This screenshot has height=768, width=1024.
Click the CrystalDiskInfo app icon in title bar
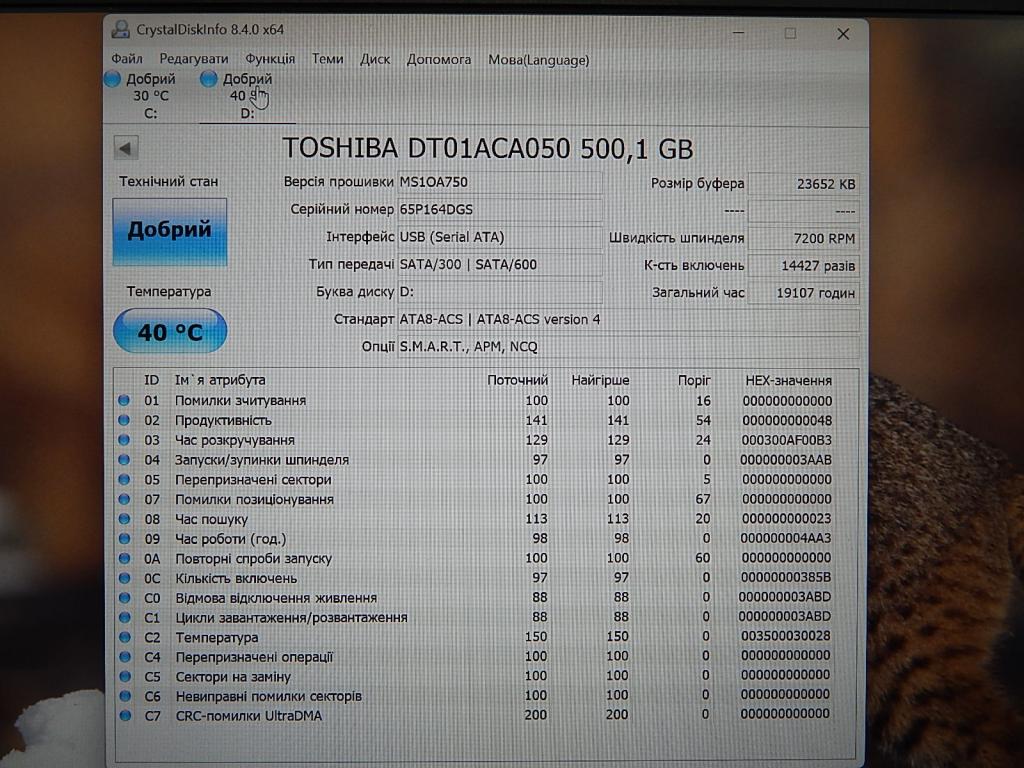coord(120,30)
